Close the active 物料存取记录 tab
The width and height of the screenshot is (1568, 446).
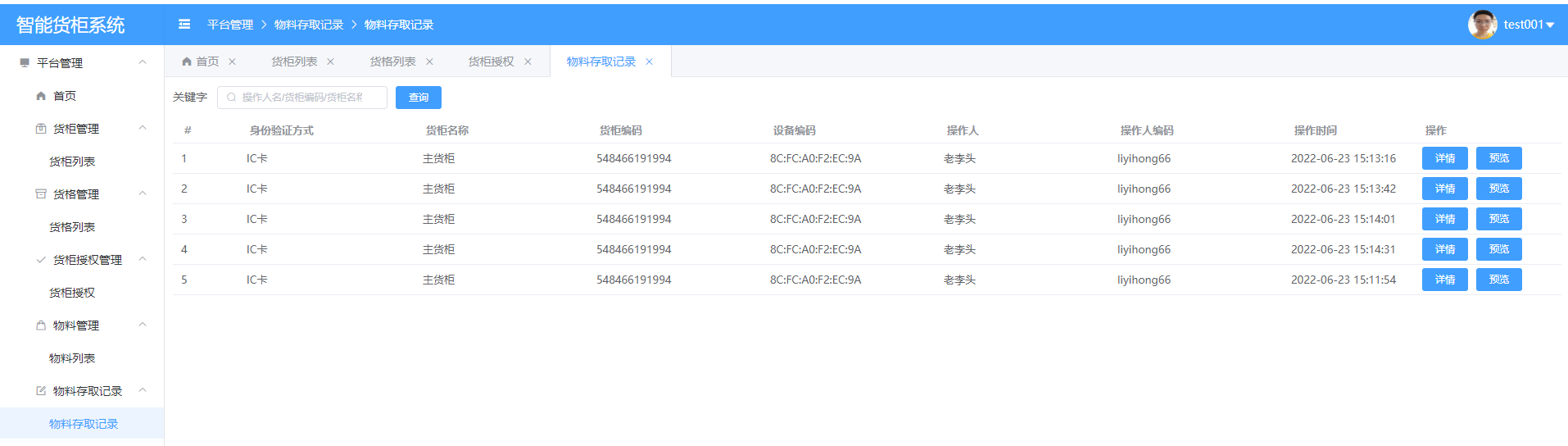(649, 61)
